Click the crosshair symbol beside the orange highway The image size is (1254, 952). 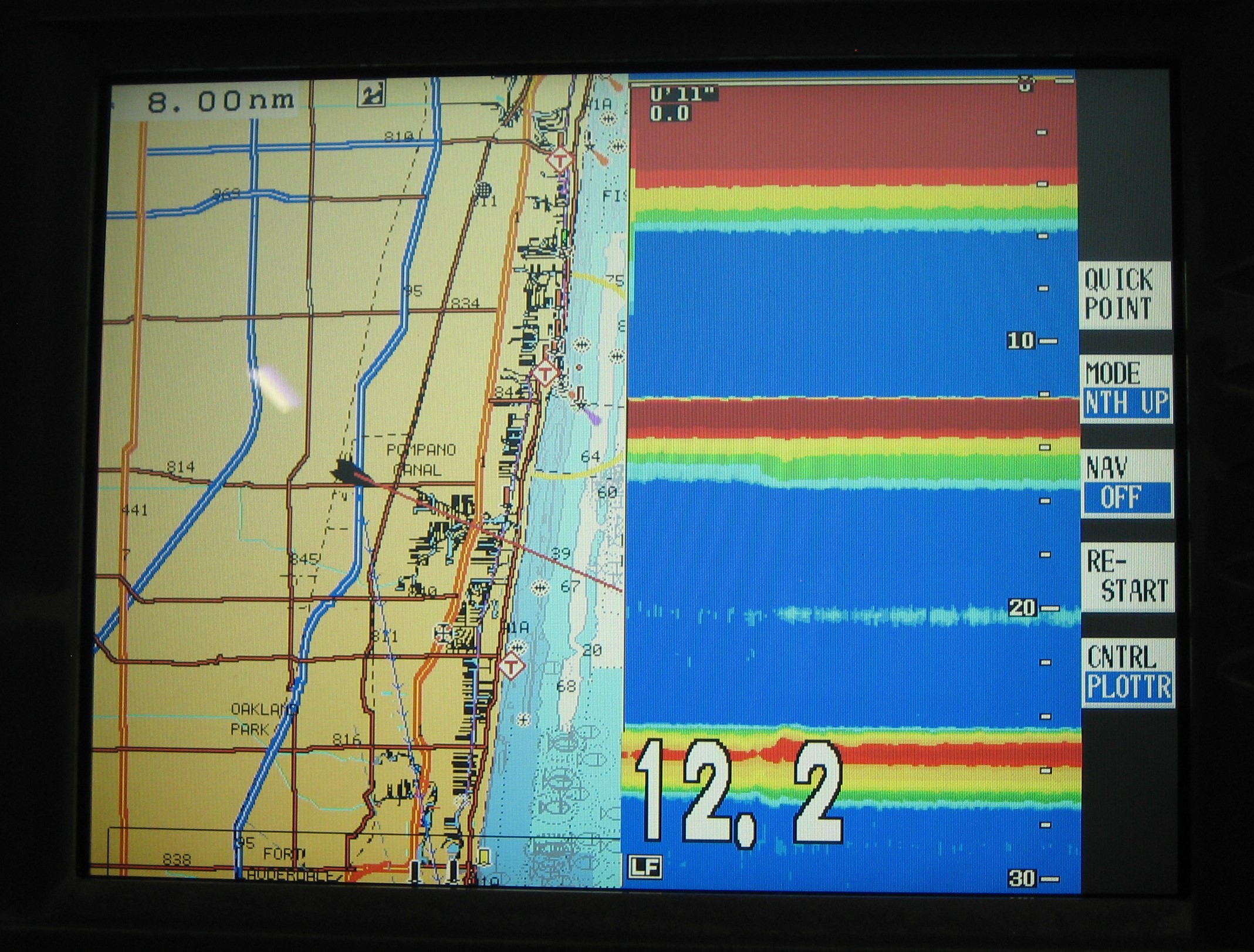coord(443,634)
